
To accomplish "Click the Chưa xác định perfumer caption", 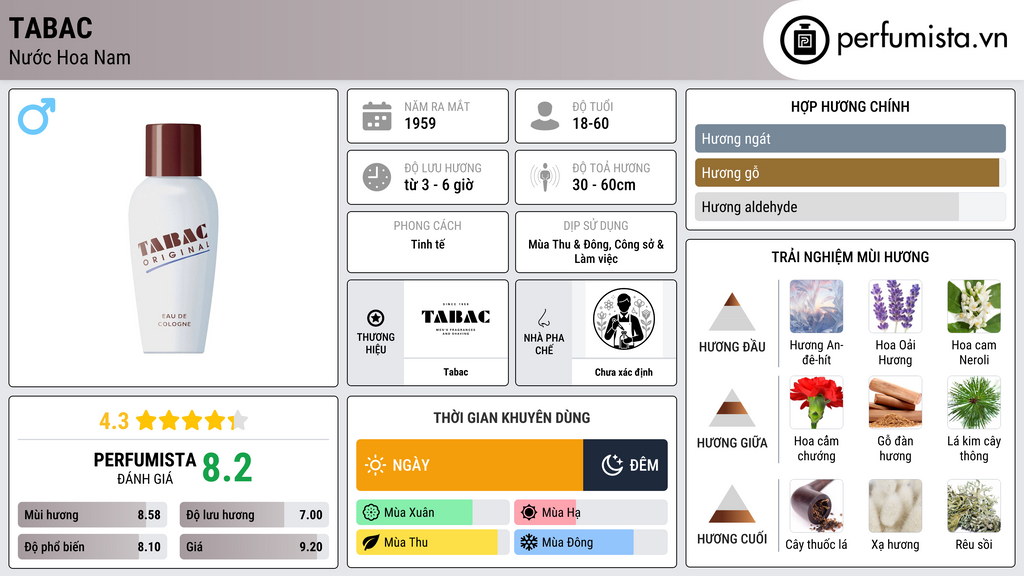I will [x=624, y=372].
